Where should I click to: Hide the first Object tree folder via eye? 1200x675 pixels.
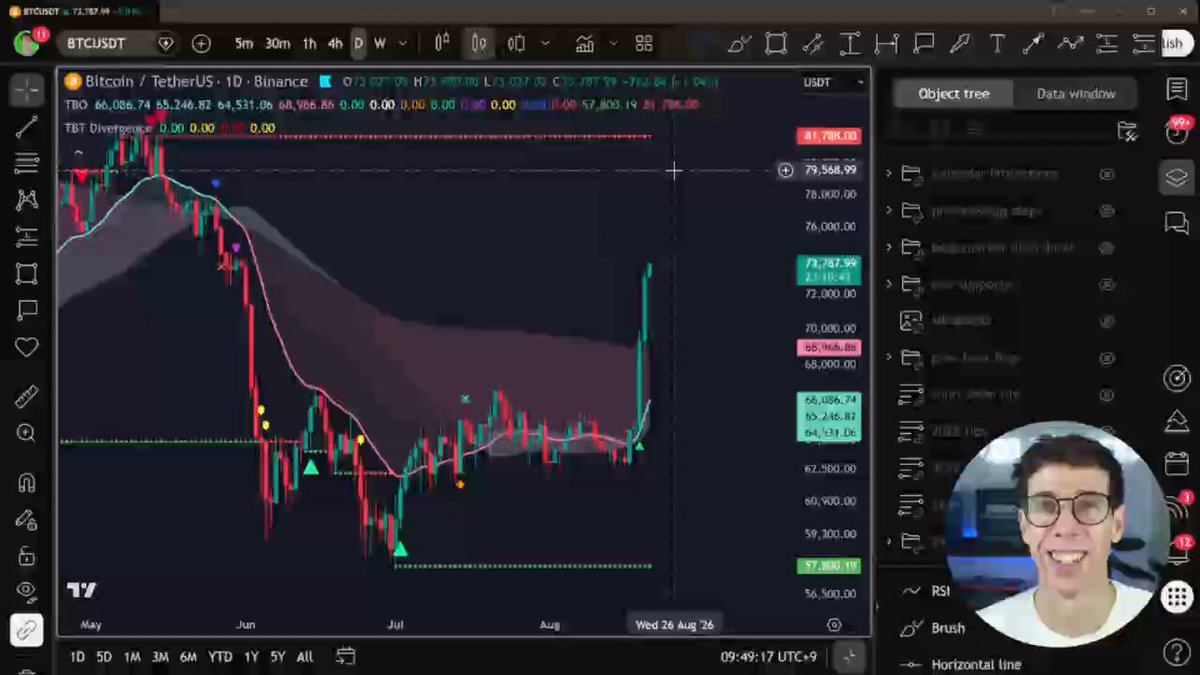point(1107,174)
